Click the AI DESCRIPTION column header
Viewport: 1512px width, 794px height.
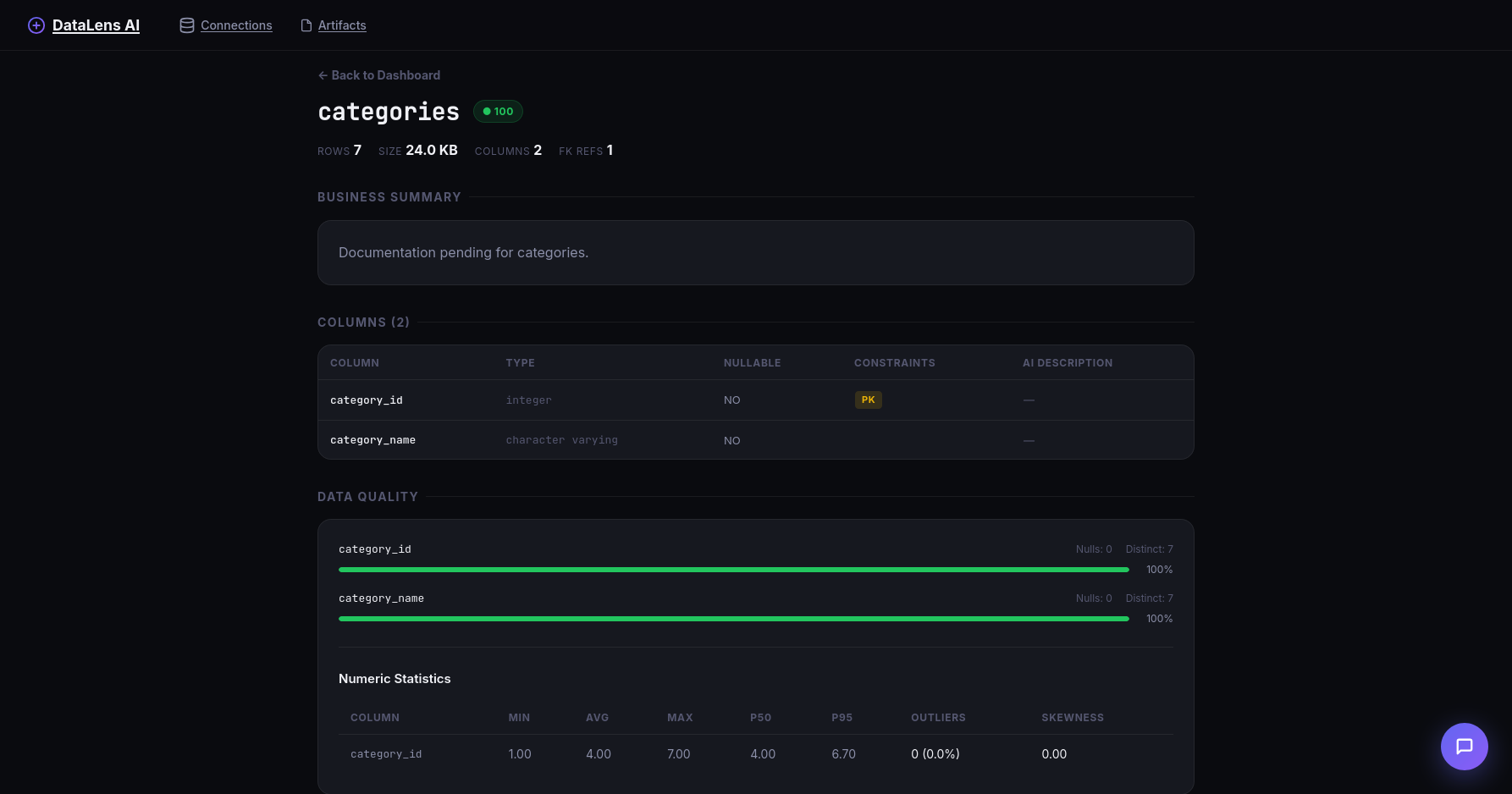1068,363
